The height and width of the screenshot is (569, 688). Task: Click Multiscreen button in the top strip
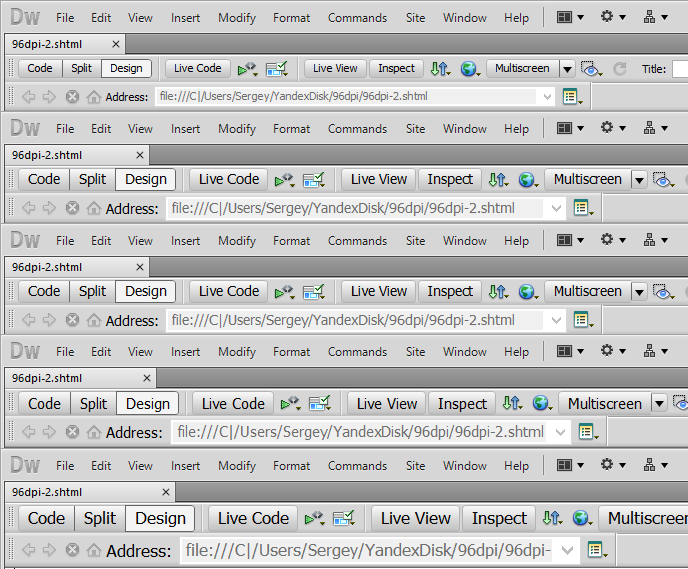pyautogui.click(x=522, y=68)
